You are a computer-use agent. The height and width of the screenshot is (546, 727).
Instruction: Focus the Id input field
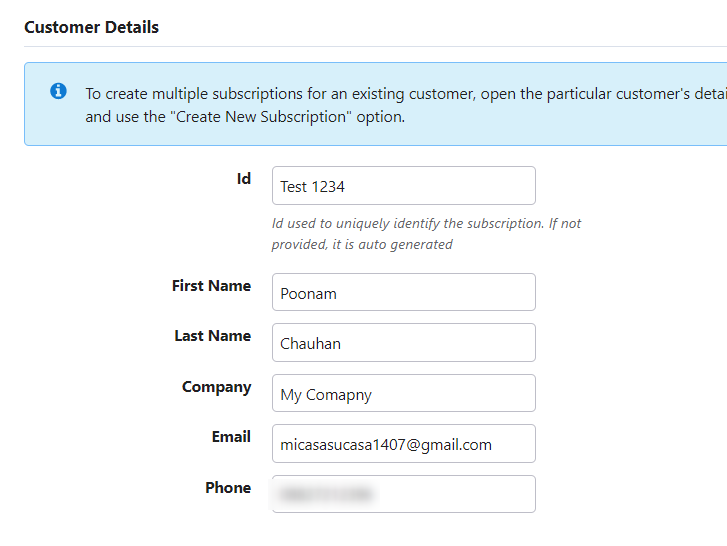403,186
